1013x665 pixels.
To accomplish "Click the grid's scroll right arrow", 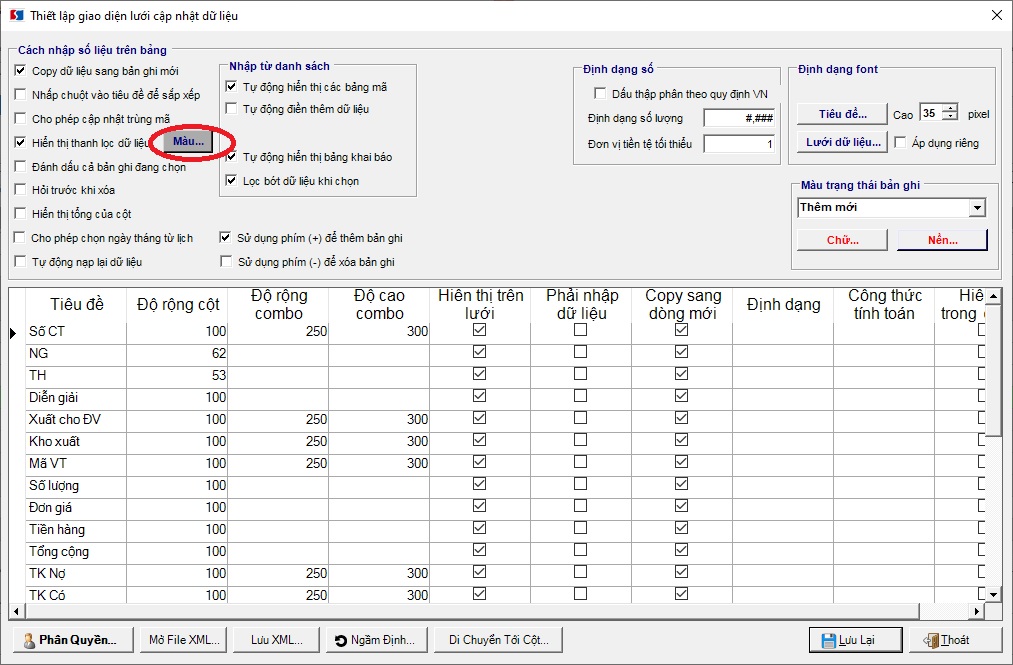I will 977,611.
